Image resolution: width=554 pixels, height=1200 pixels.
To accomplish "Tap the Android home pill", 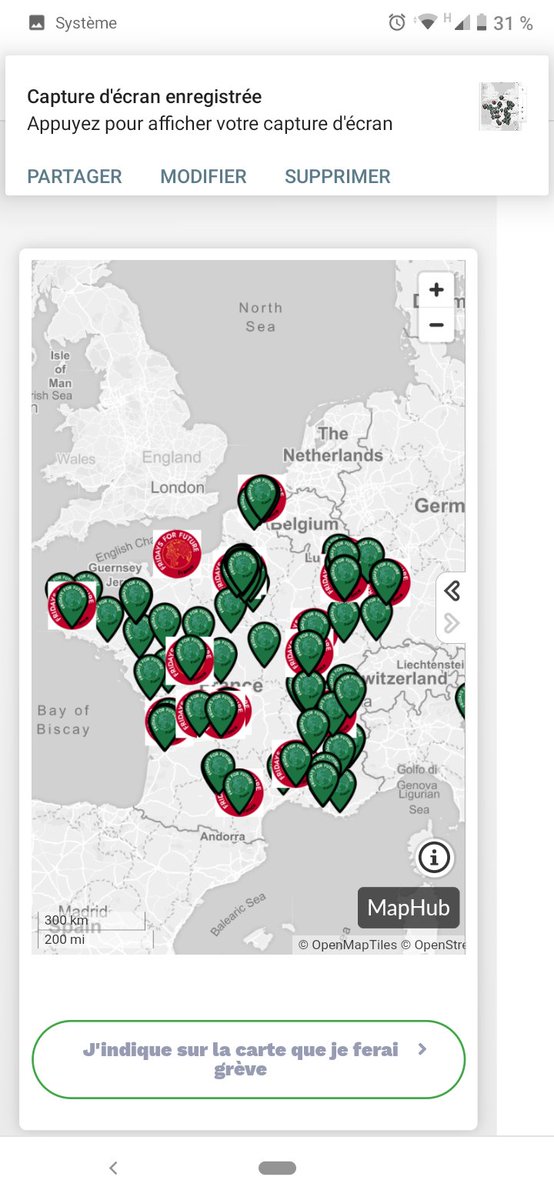I will click(277, 1167).
